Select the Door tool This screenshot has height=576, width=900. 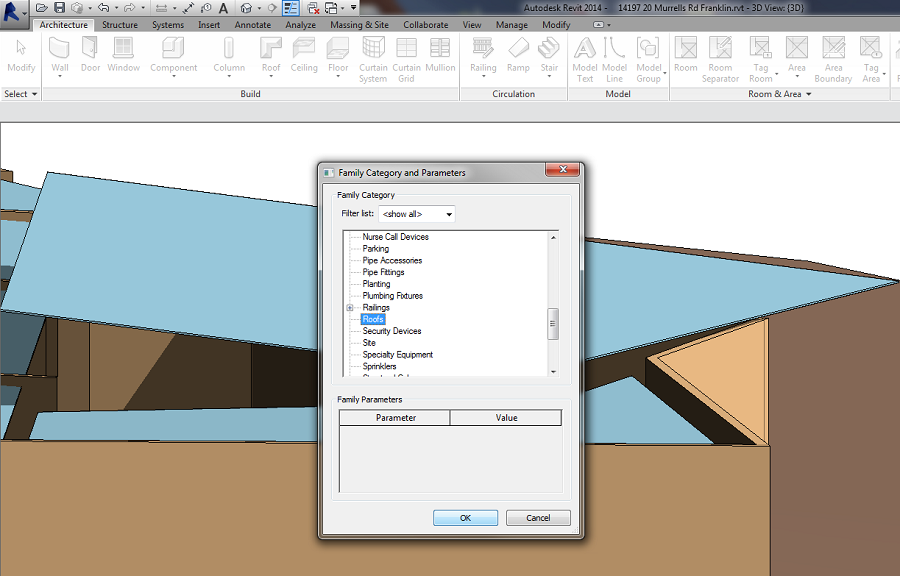click(90, 55)
